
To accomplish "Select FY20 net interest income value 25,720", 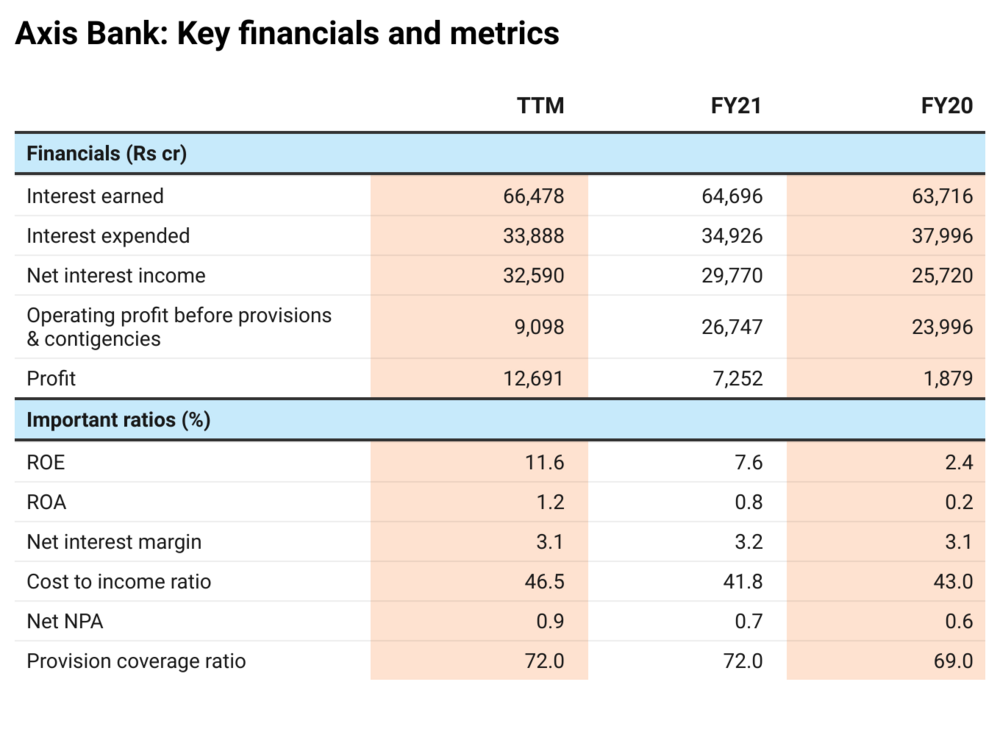I will tap(942, 276).
